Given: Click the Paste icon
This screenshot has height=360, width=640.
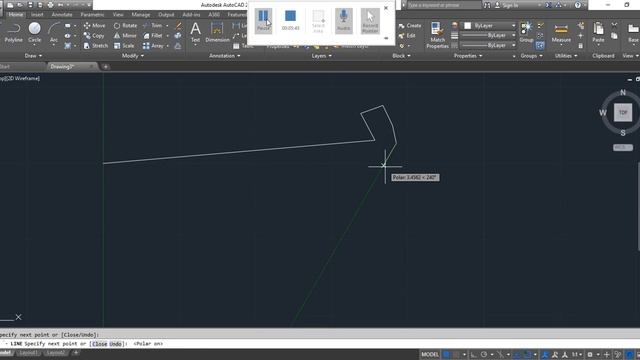Looking at the screenshot, I should tap(598, 33).
